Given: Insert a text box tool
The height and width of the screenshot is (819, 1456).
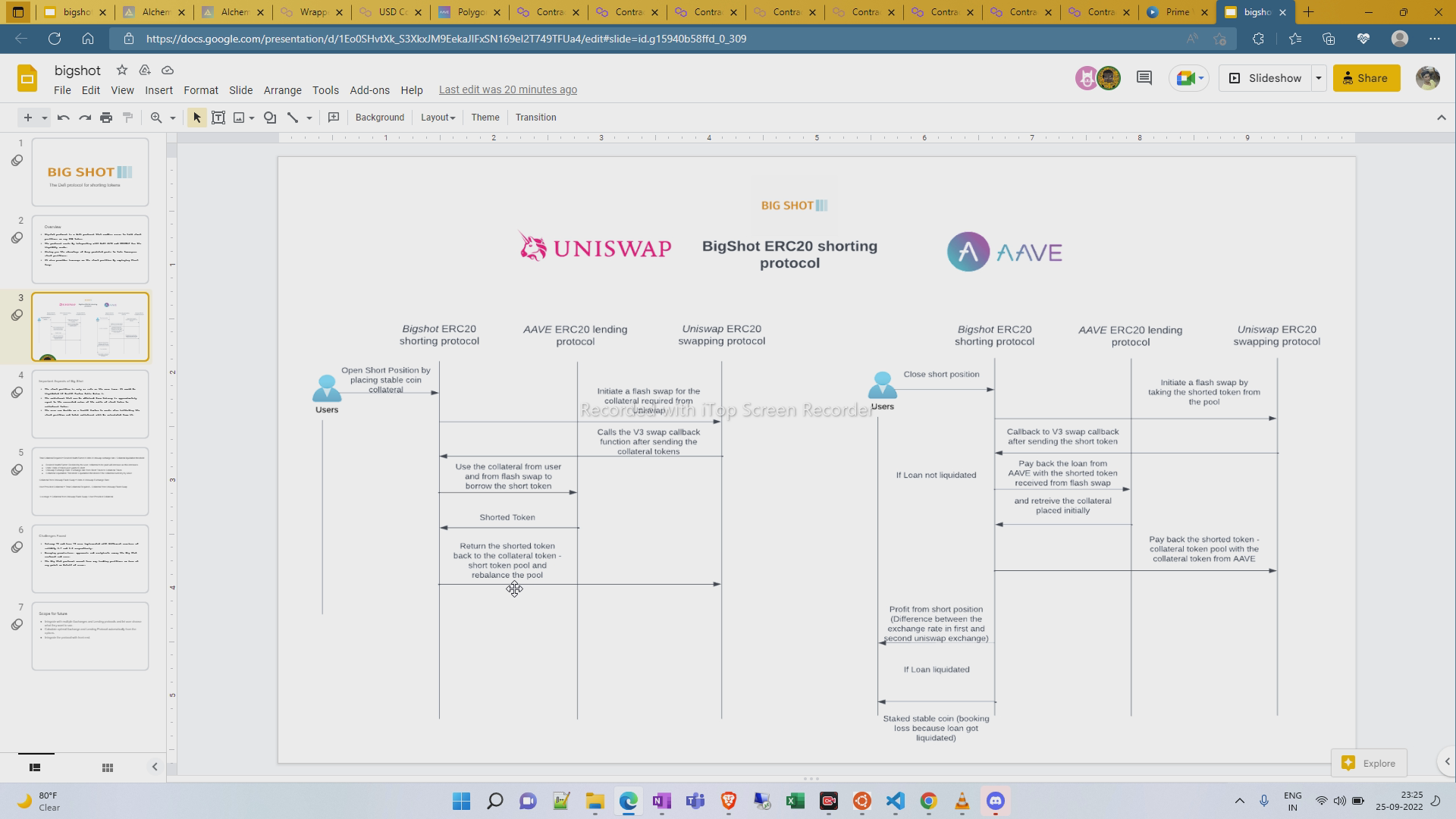Looking at the screenshot, I should [x=218, y=118].
